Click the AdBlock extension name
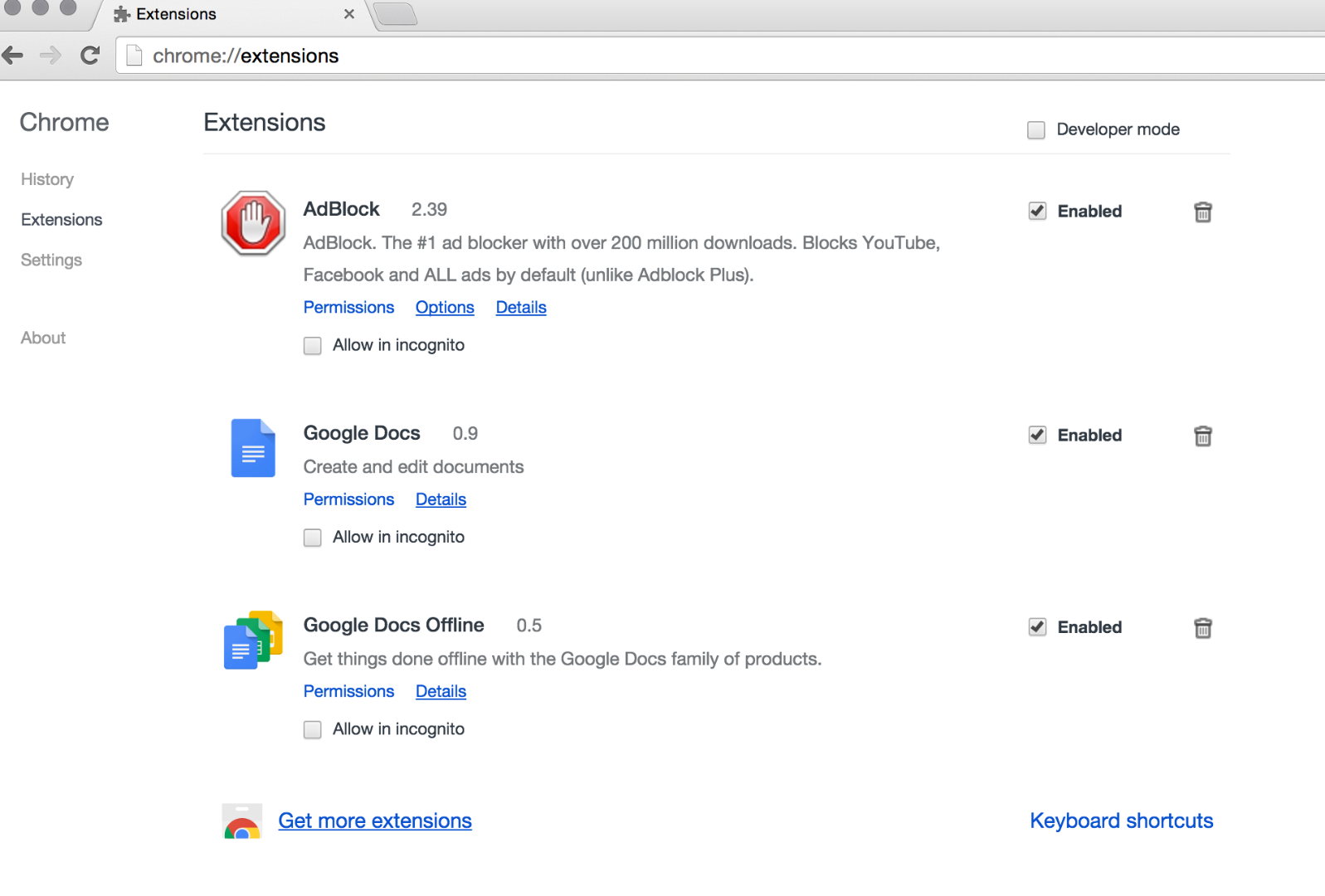The width and height of the screenshot is (1325, 896). click(342, 209)
